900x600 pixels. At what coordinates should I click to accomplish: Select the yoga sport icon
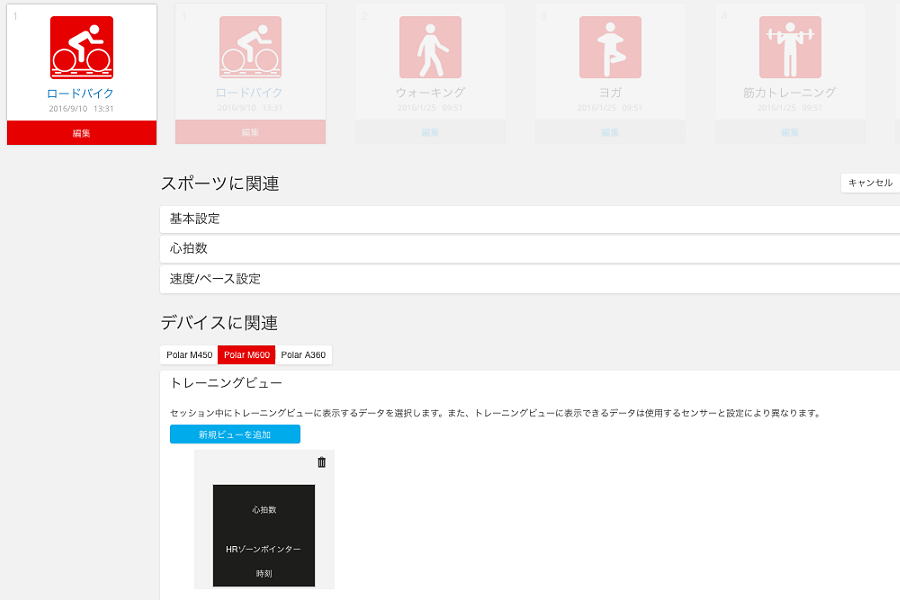pyautogui.click(x=610, y=47)
